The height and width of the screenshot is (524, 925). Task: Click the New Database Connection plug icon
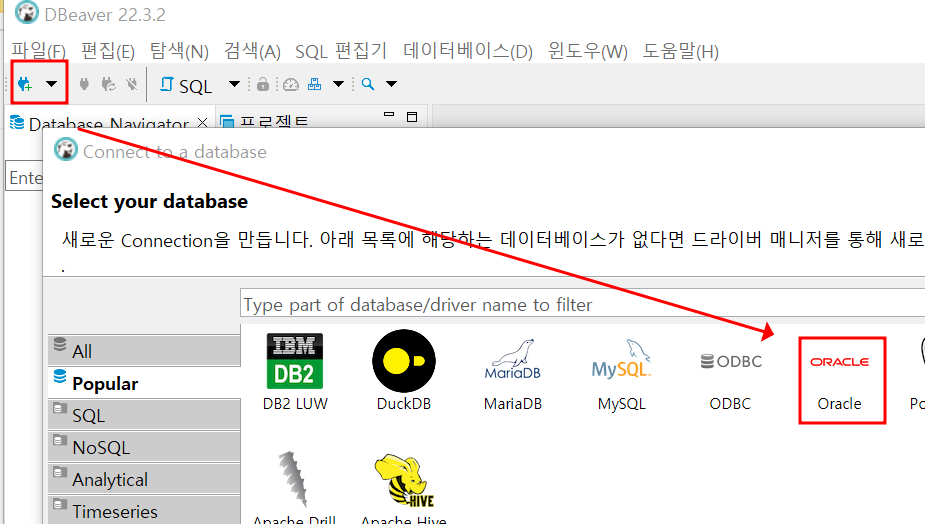(x=25, y=84)
